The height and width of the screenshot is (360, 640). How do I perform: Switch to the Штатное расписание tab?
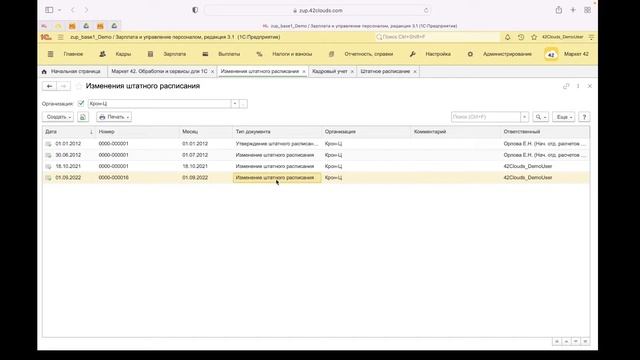(x=385, y=71)
